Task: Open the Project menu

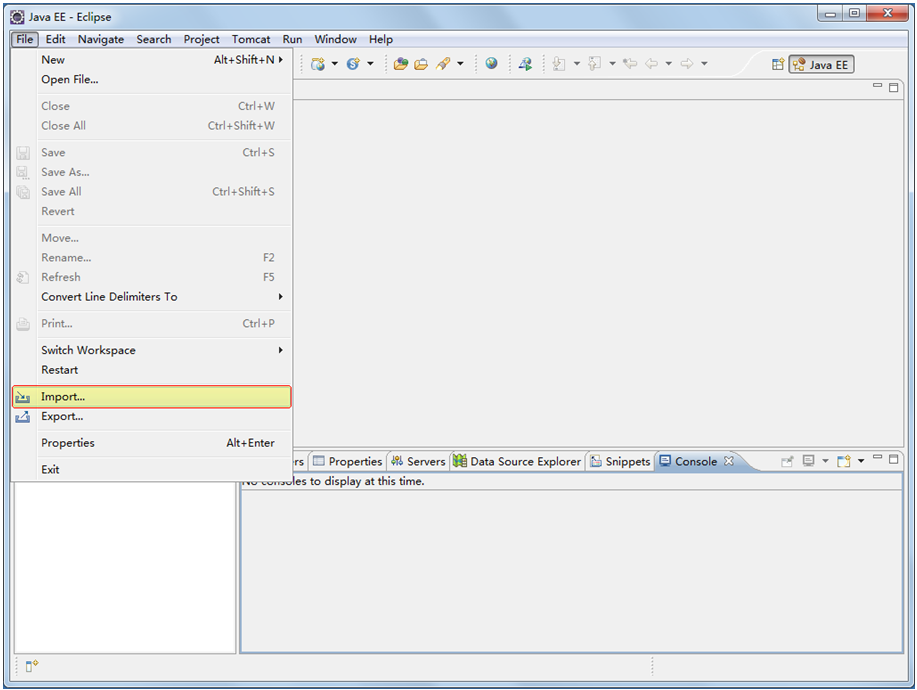Action: [x=201, y=39]
